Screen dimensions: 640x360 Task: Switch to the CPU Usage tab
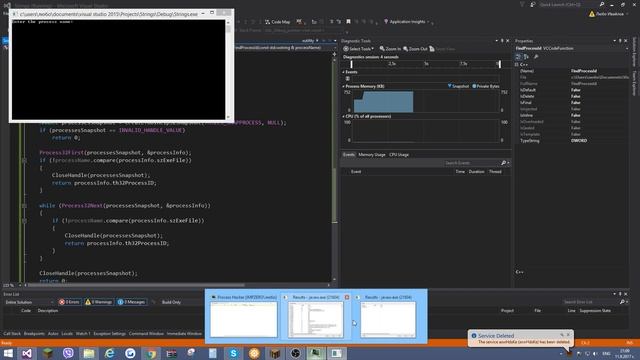(x=399, y=155)
